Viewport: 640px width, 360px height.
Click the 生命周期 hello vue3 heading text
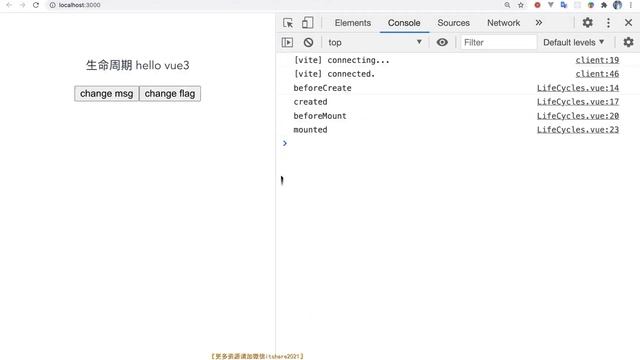click(138, 65)
